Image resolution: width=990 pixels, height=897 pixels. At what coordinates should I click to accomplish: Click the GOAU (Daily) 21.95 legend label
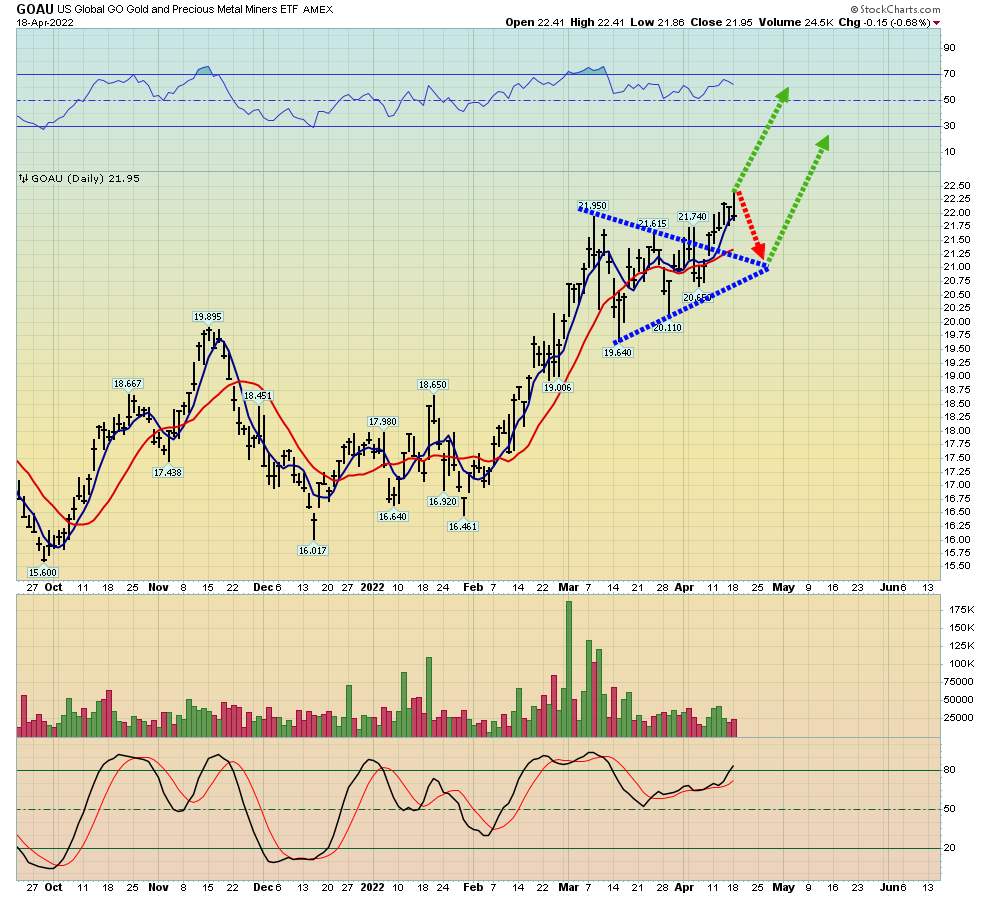click(85, 179)
